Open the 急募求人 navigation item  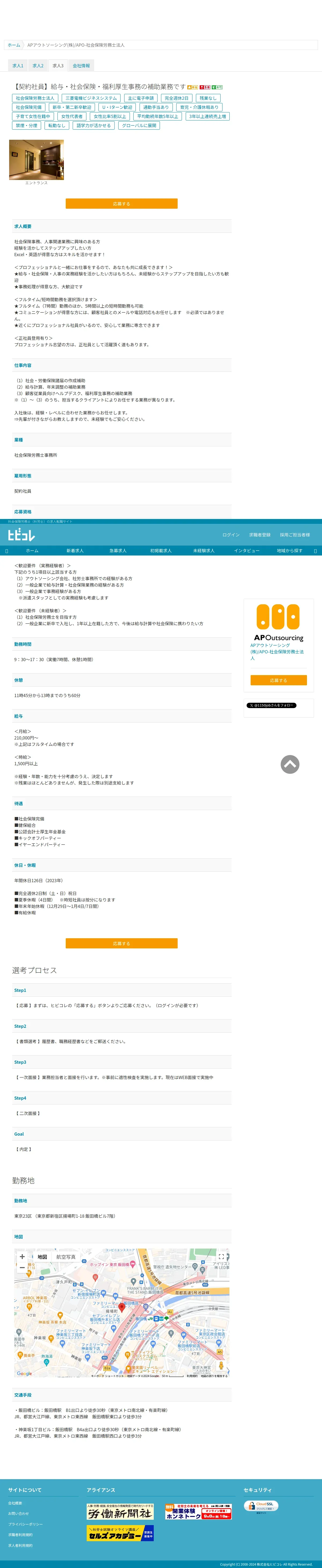(x=118, y=550)
